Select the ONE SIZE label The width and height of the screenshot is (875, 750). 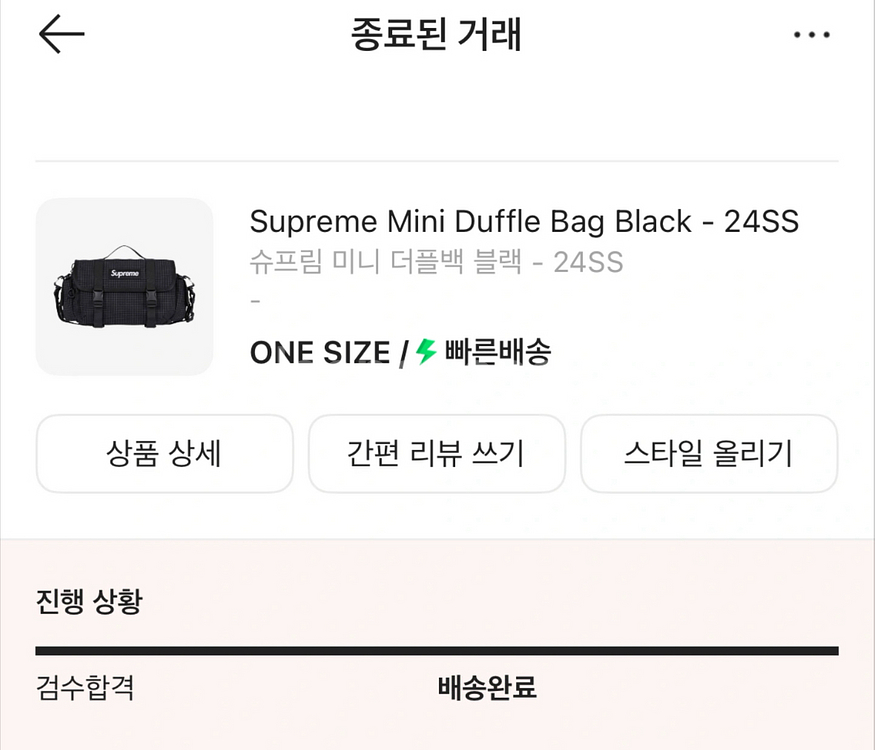[319, 353]
